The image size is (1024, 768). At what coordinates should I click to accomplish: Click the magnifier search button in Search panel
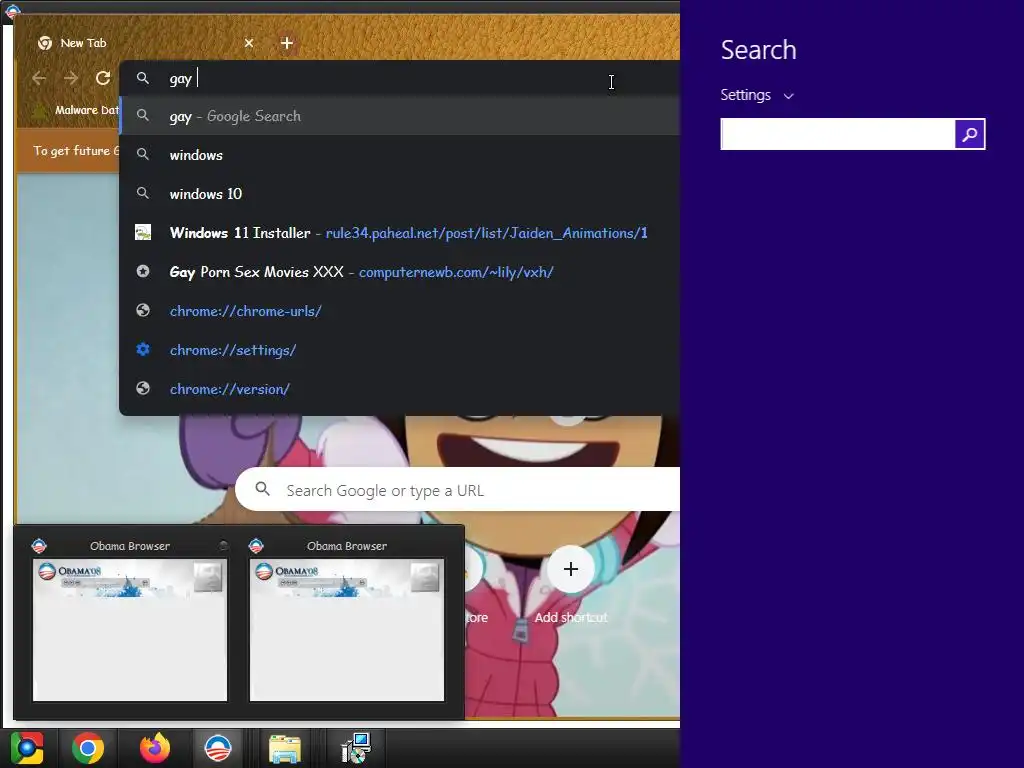[970, 134]
